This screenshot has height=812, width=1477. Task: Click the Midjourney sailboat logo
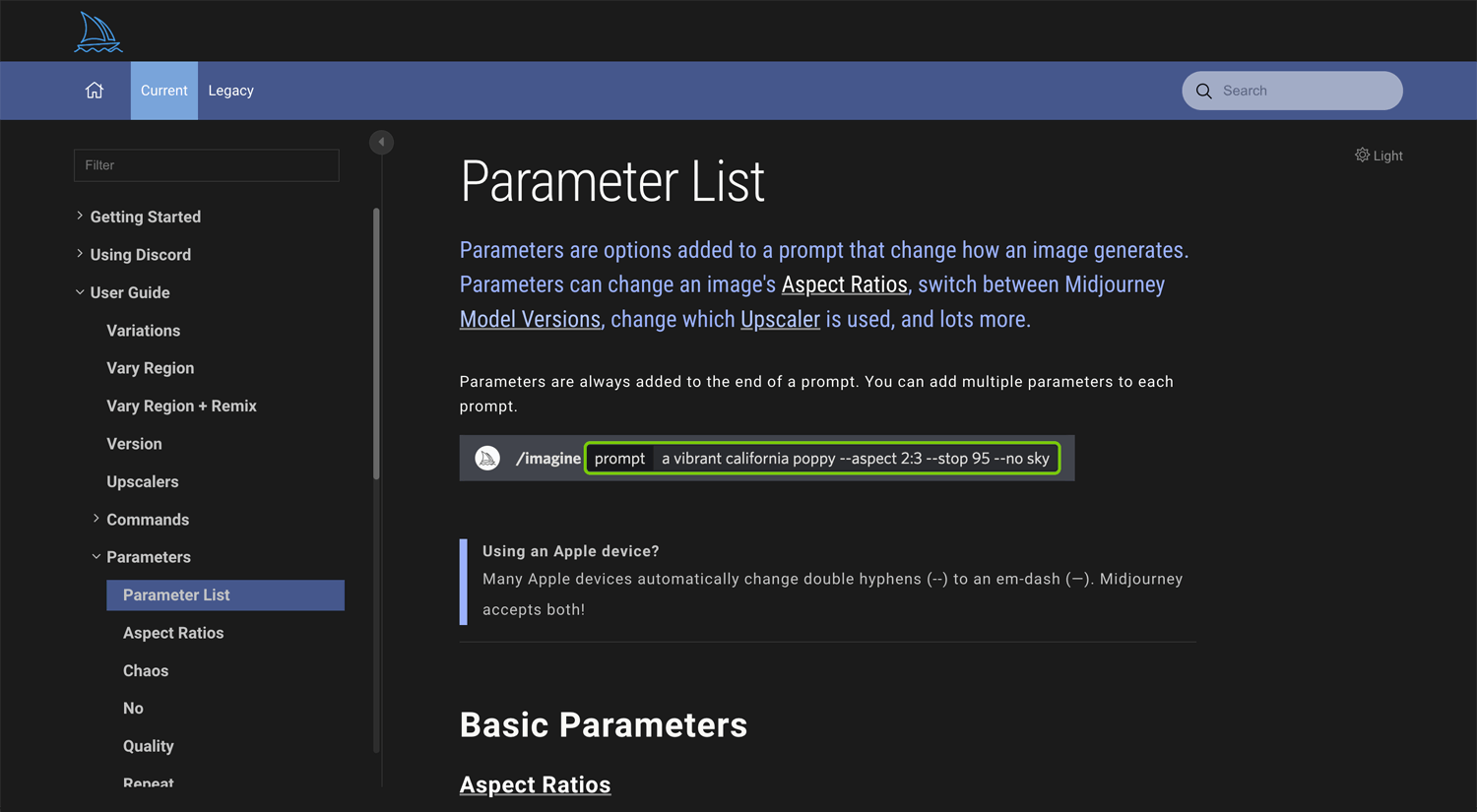pos(98,31)
